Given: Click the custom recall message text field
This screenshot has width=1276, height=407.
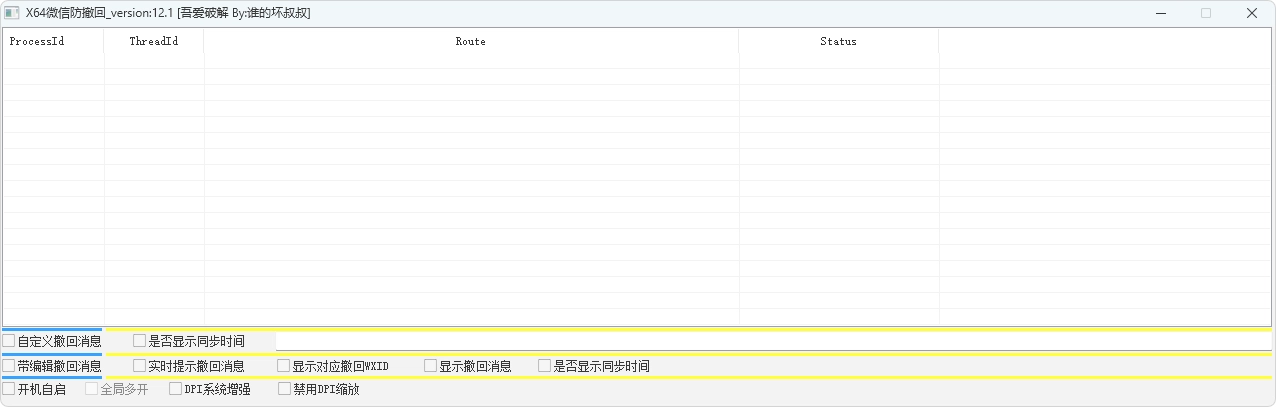Looking at the screenshot, I should coord(772,341).
